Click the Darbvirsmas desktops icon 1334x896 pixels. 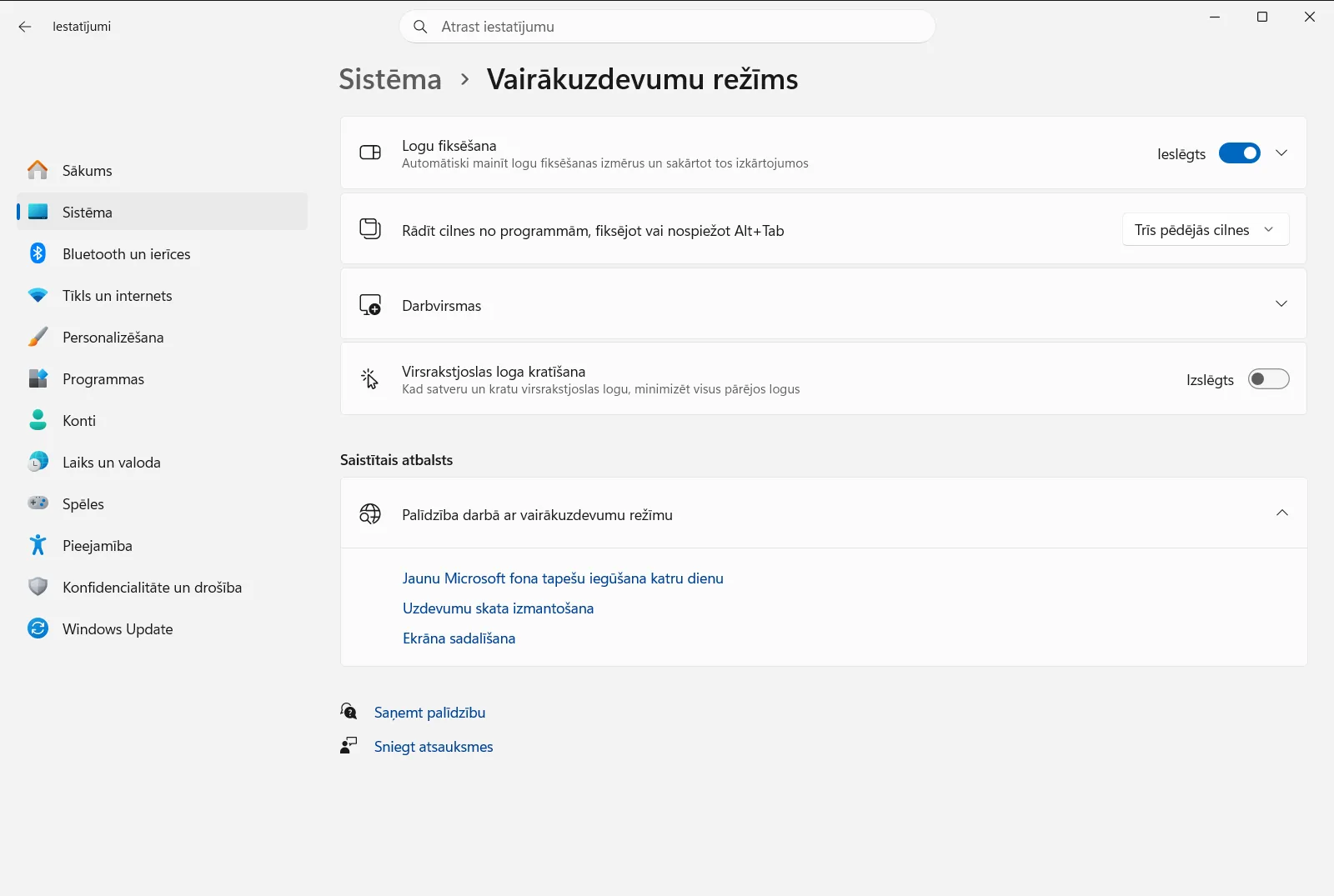[x=370, y=305]
